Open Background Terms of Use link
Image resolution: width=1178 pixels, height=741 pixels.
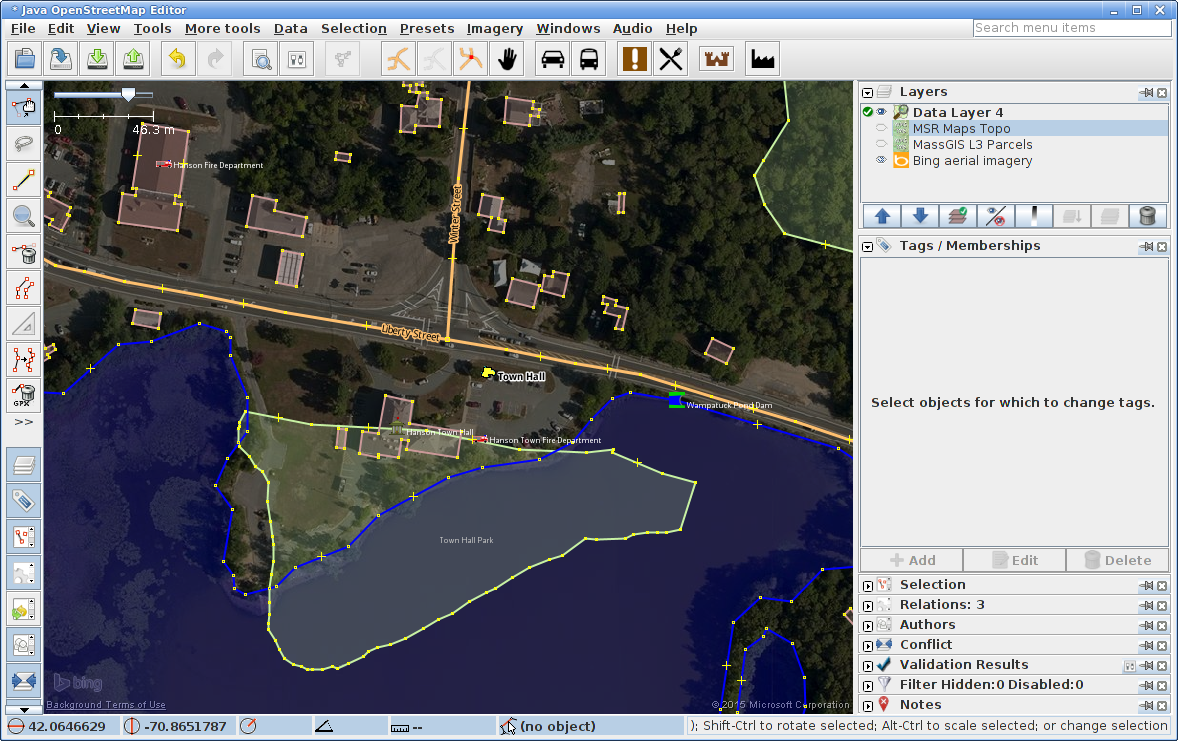click(x=106, y=705)
